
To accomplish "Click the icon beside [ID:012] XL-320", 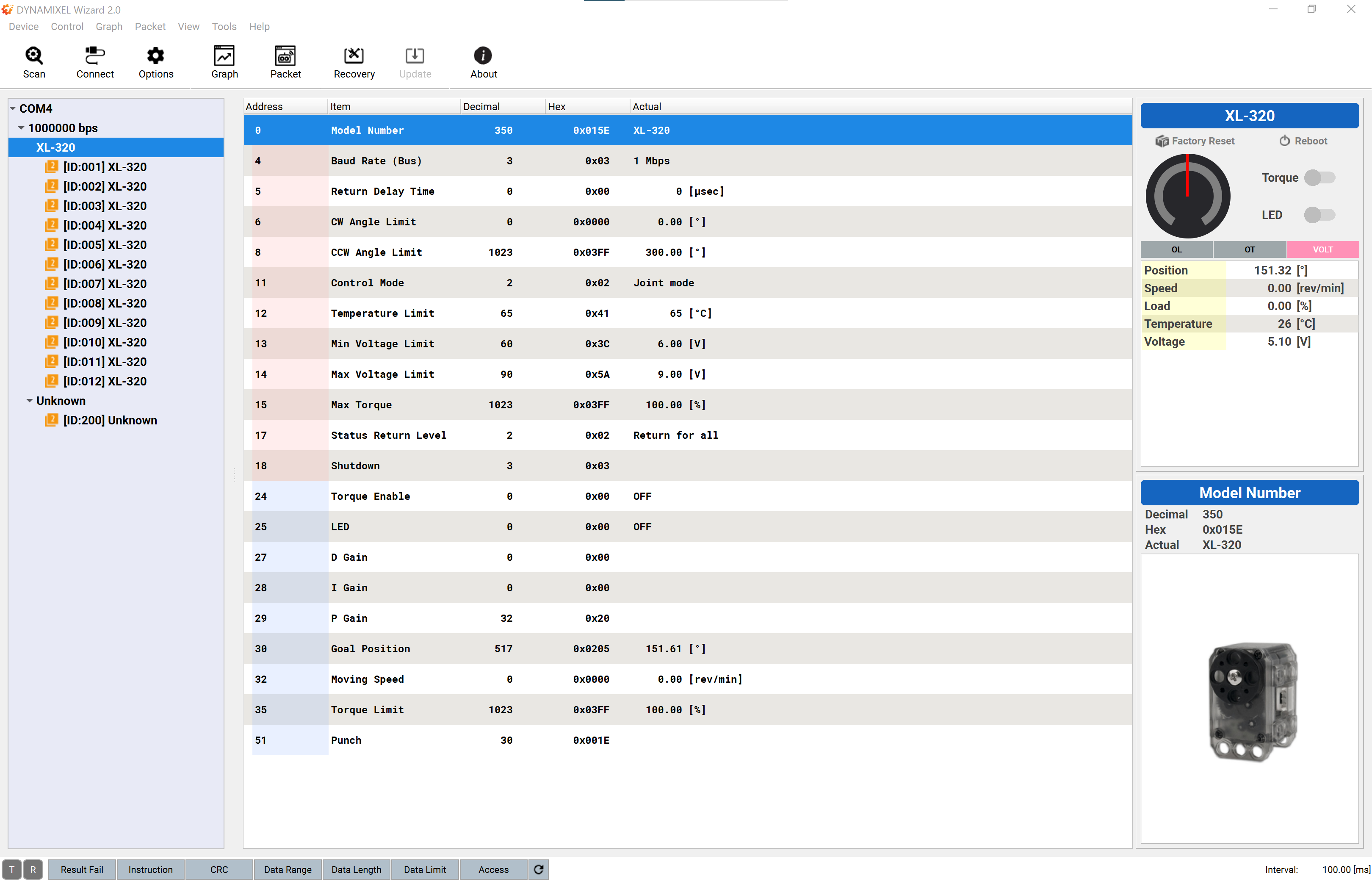I will click(52, 380).
